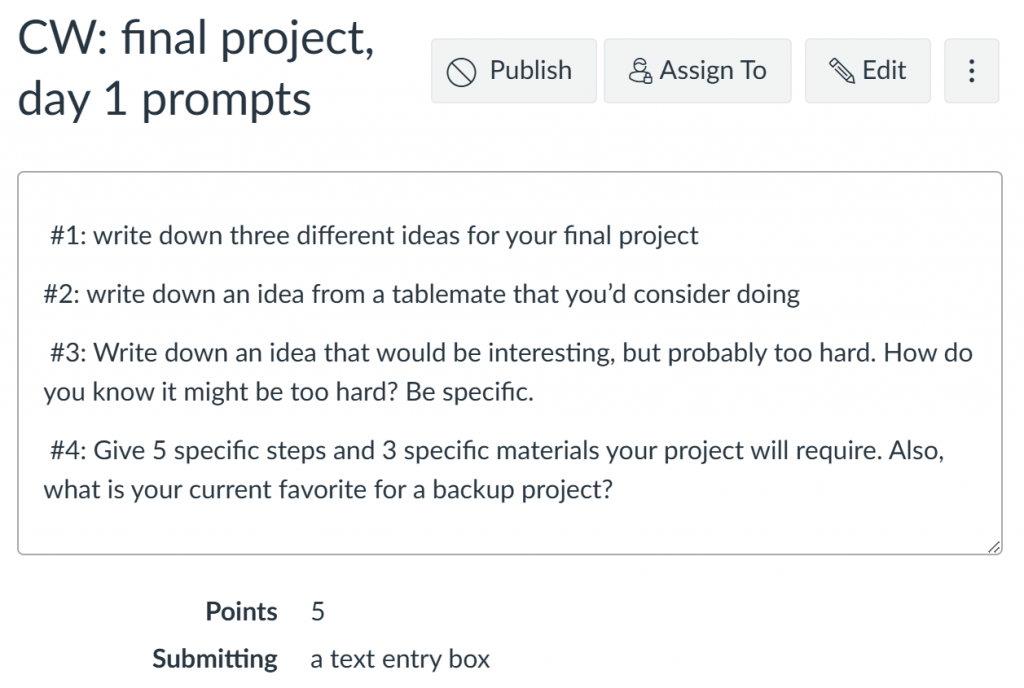Open Assign To settings via its label

712,70
